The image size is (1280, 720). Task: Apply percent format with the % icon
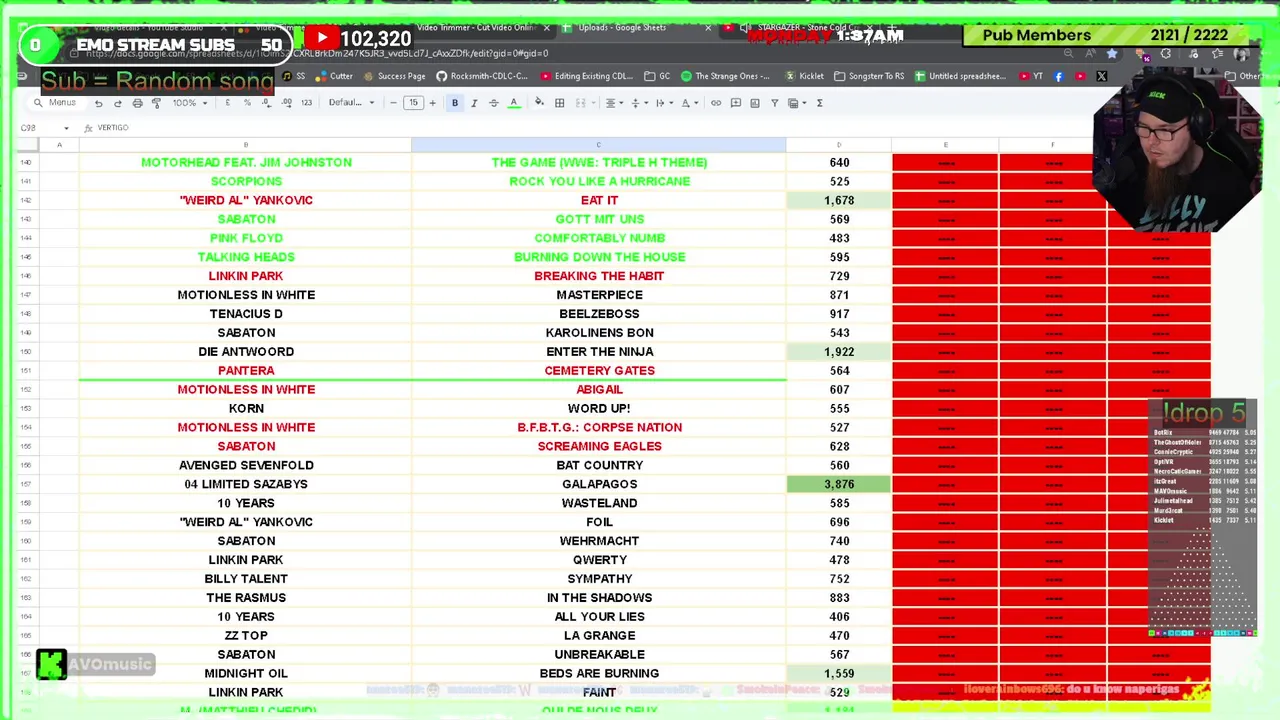click(x=247, y=103)
